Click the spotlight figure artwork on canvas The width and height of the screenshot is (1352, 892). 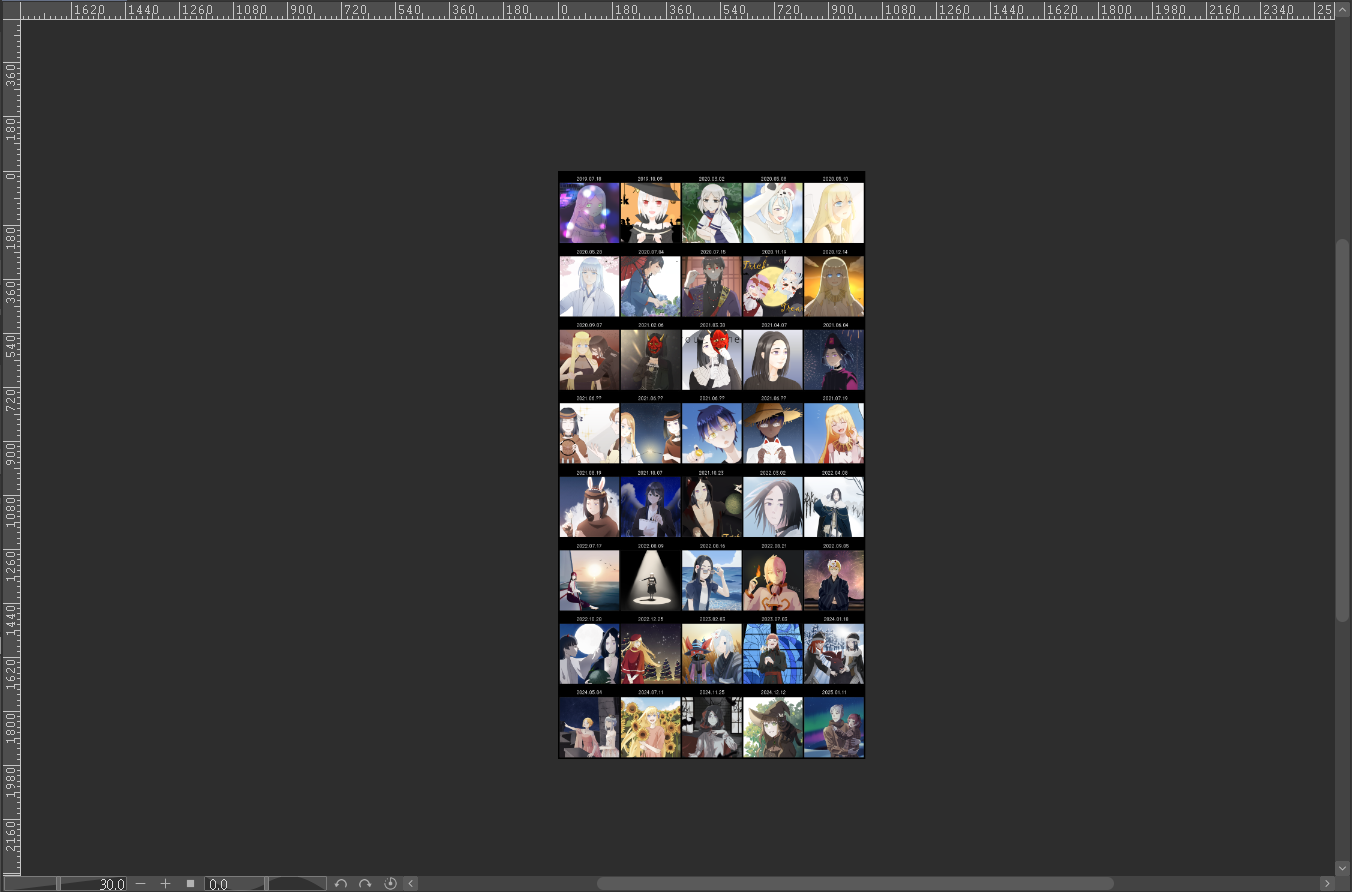[x=651, y=580]
